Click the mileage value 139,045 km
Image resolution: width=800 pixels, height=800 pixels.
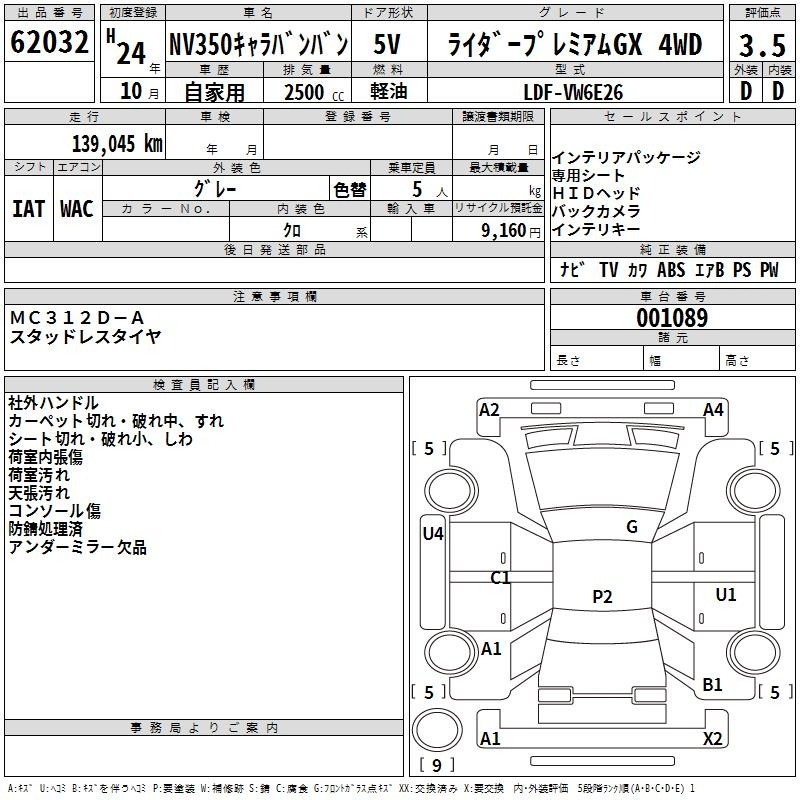coord(117,143)
